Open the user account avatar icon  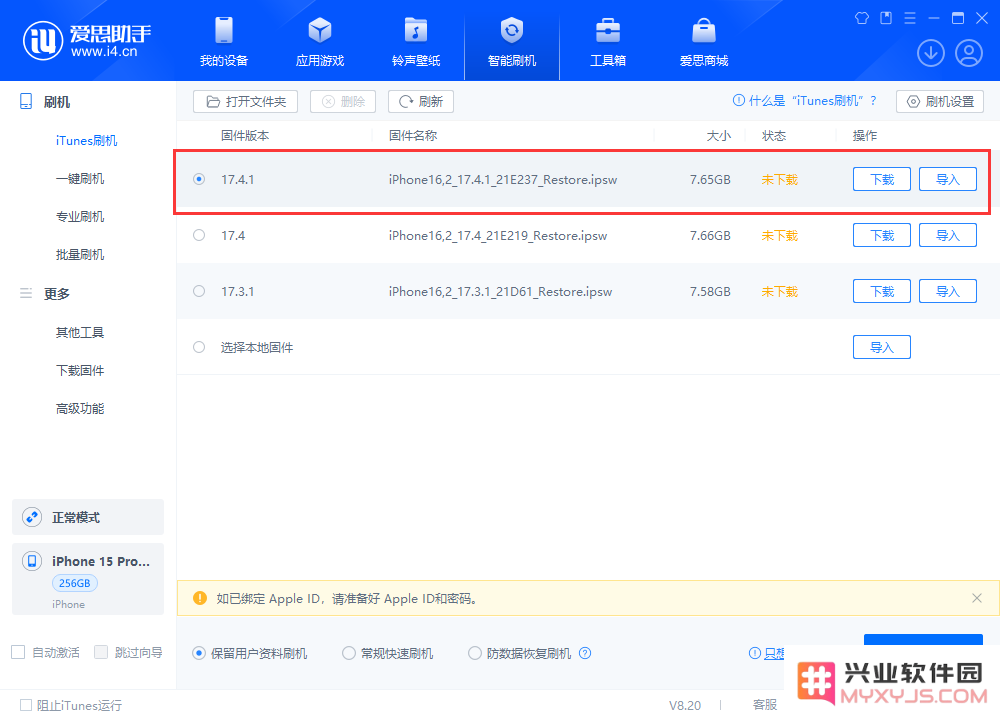969,53
